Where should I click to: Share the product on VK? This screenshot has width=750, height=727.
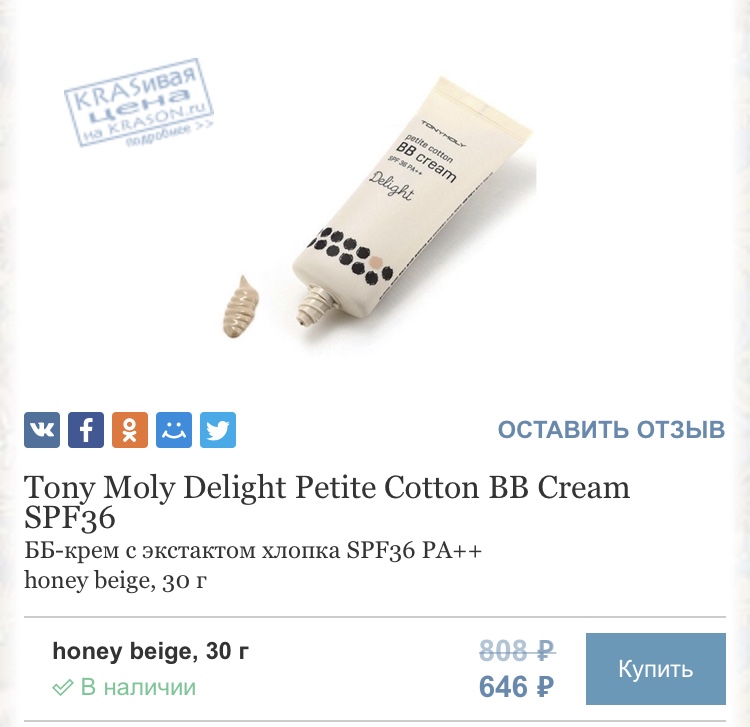(x=42, y=430)
